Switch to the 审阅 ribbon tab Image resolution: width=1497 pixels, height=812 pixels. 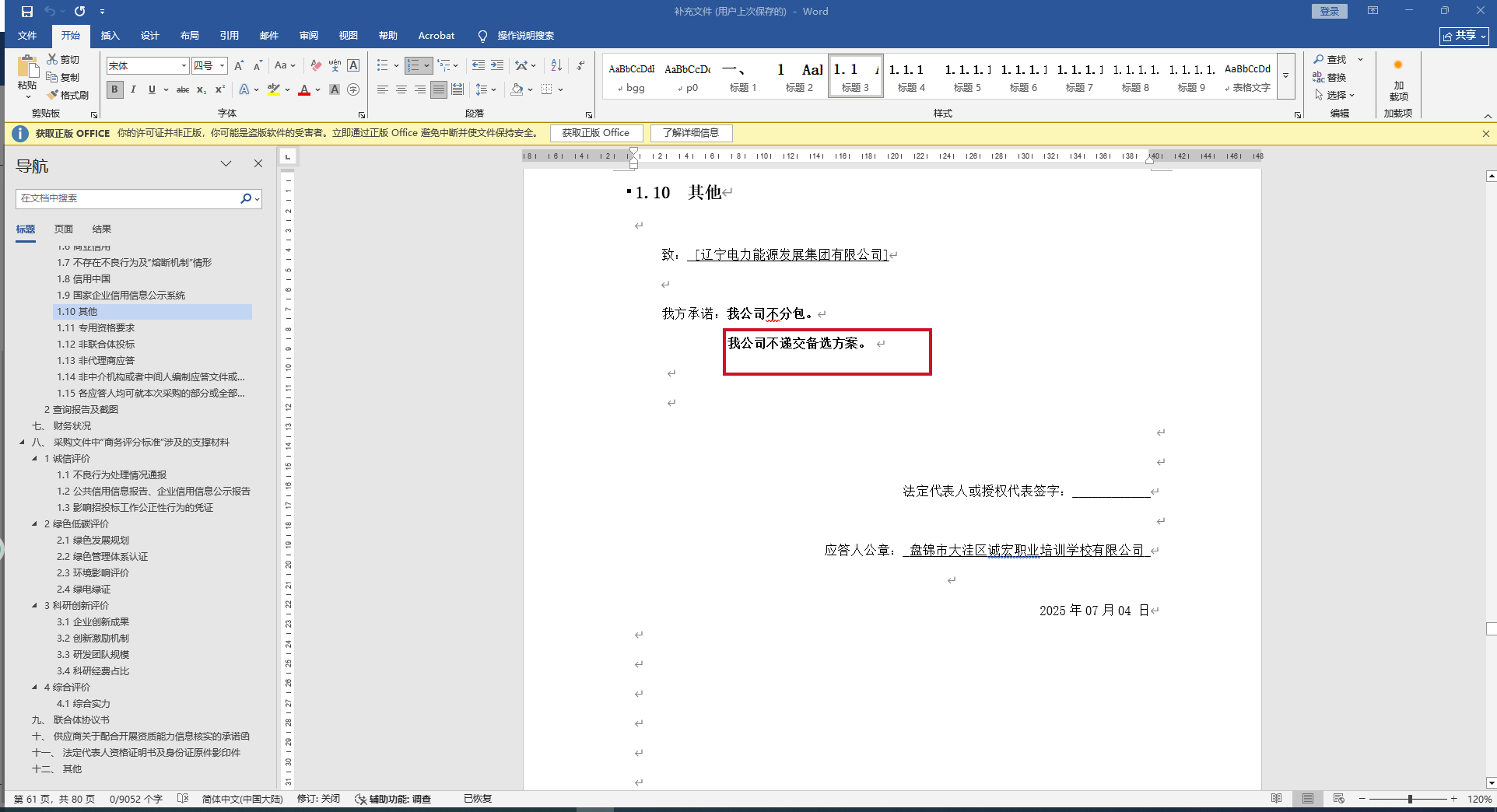[x=309, y=36]
